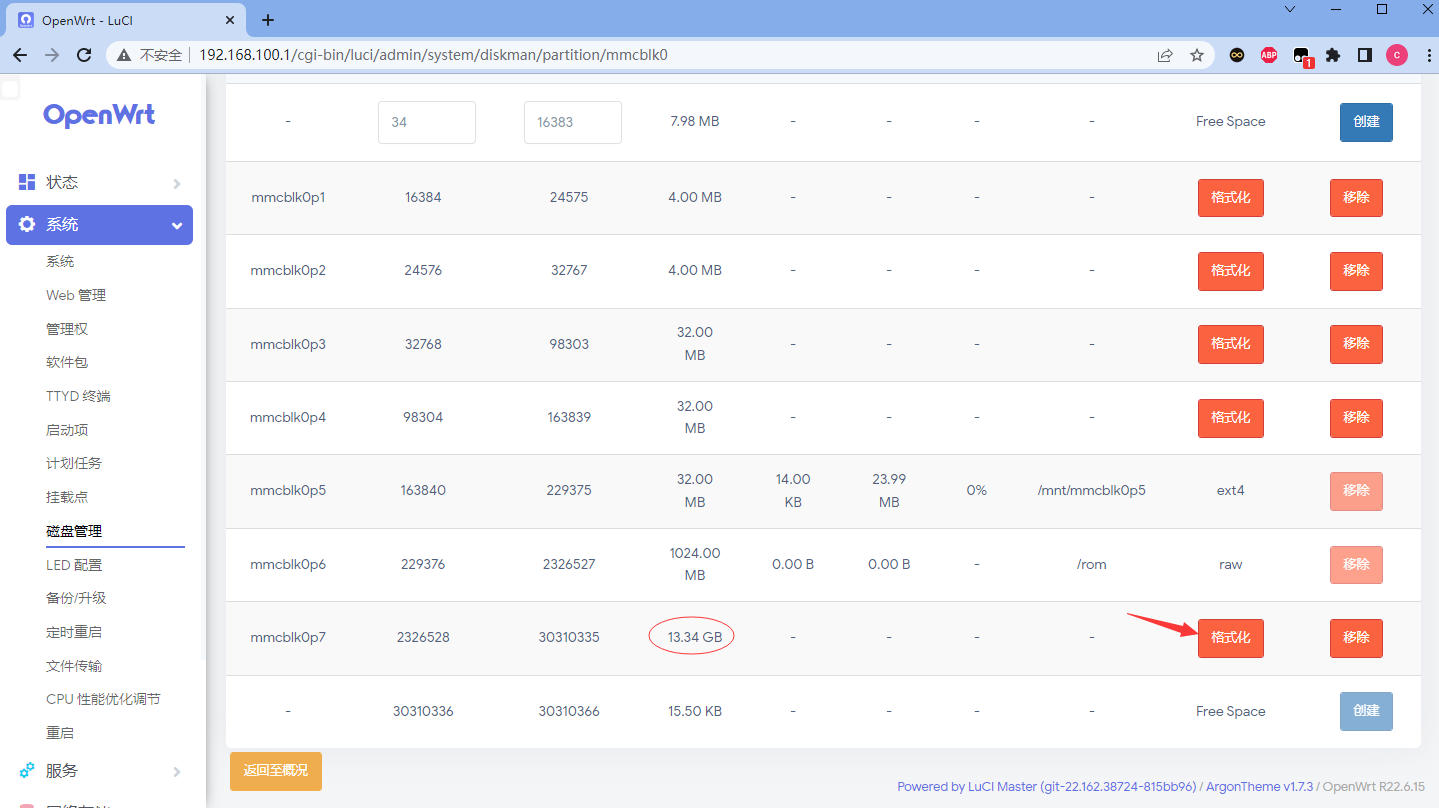The height and width of the screenshot is (808, 1439).
Task: Click 格式化 for mmcblk0p4
Action: 1231,418
